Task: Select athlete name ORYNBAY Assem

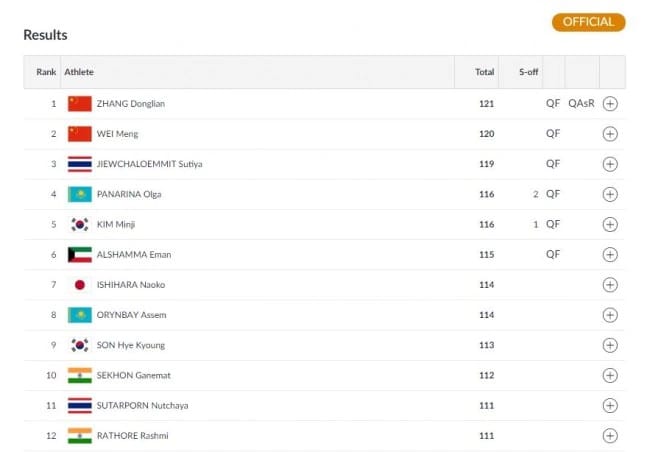Action: pyautogui.click(x=131, y=315)
